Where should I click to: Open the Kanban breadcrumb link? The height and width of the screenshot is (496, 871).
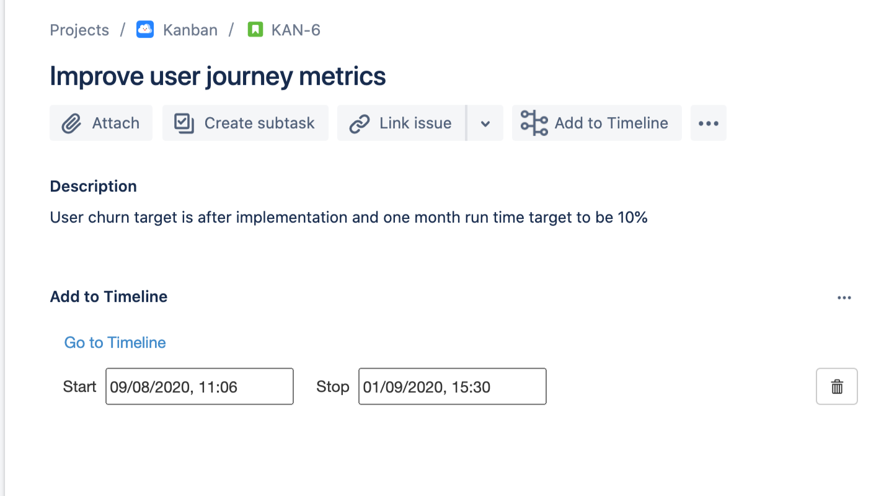[x=190, y=30]
